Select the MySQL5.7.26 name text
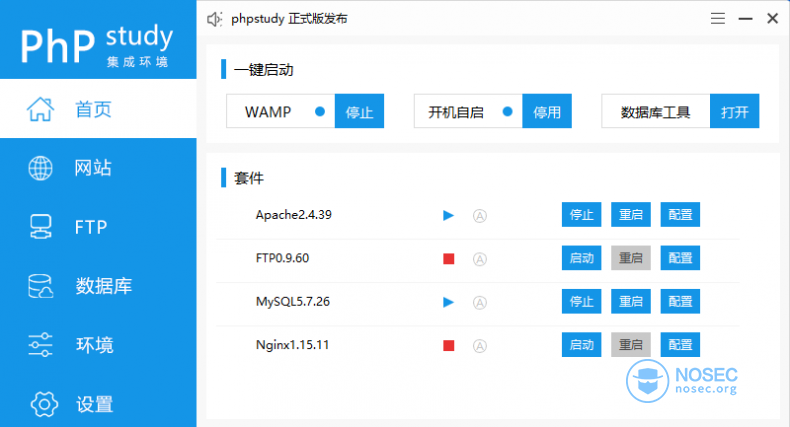 pos(293,302)
